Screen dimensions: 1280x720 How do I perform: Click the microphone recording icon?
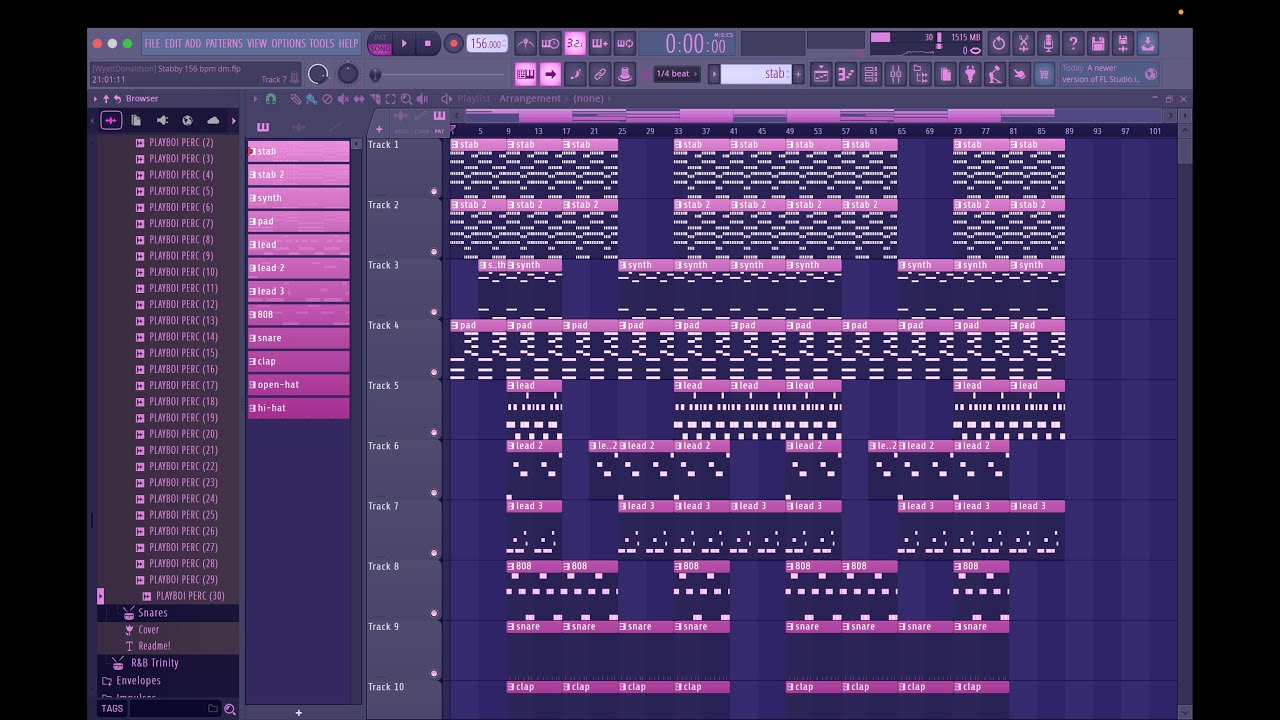tap(1048, 44)
